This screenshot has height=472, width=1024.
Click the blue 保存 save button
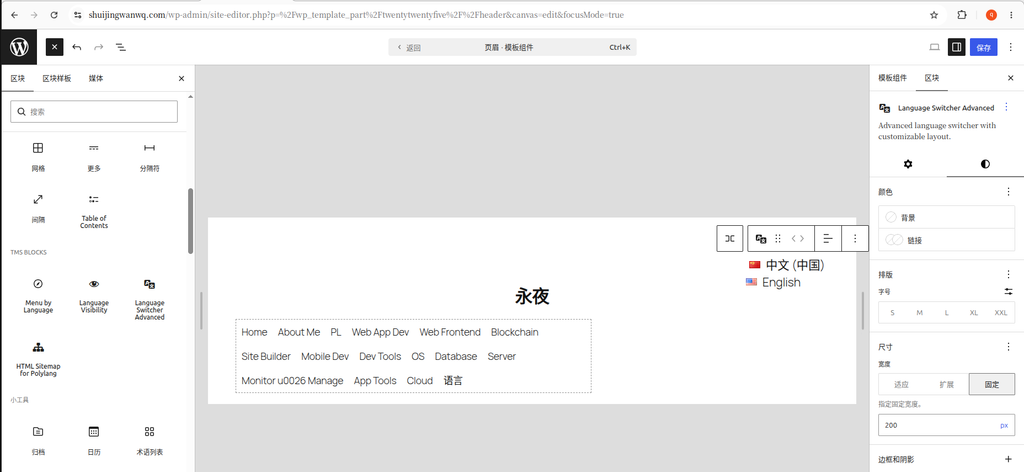point(984,47)
